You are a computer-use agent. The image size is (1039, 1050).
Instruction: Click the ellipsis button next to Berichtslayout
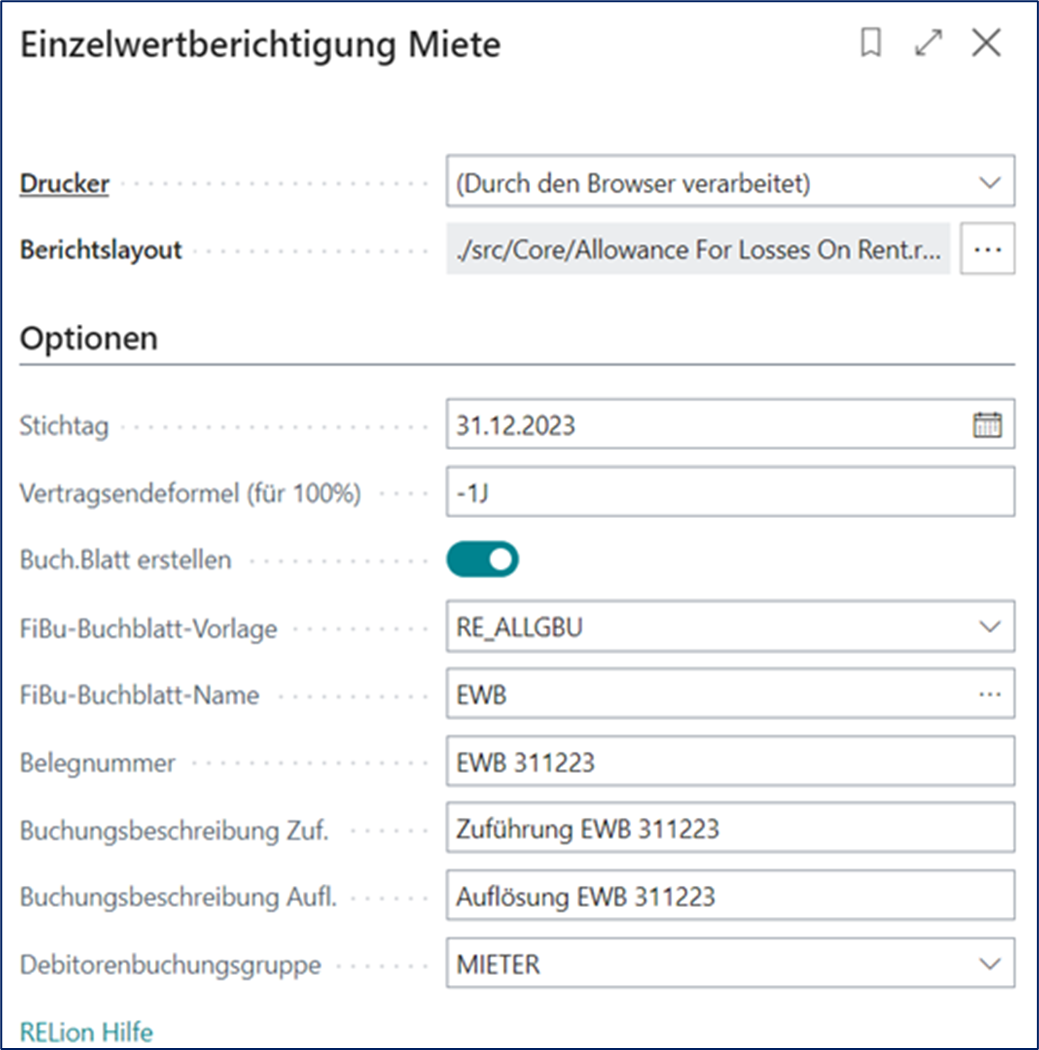[987, 249]
